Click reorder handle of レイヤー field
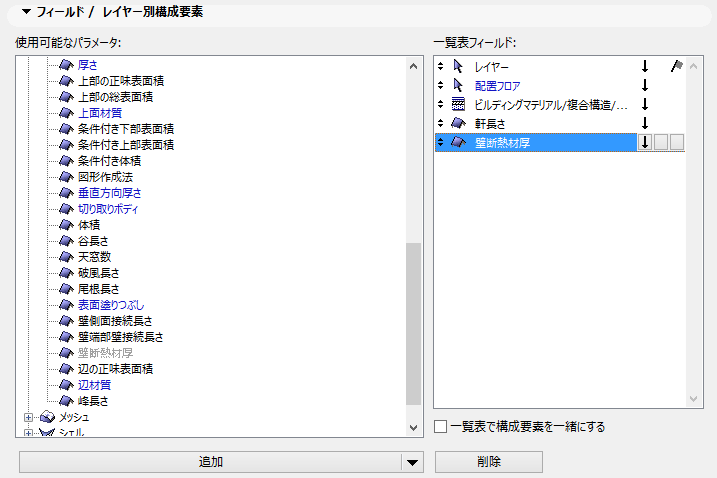Image resolution: width=717 pixels, height=478 pixels. click(x=440, y=67)
